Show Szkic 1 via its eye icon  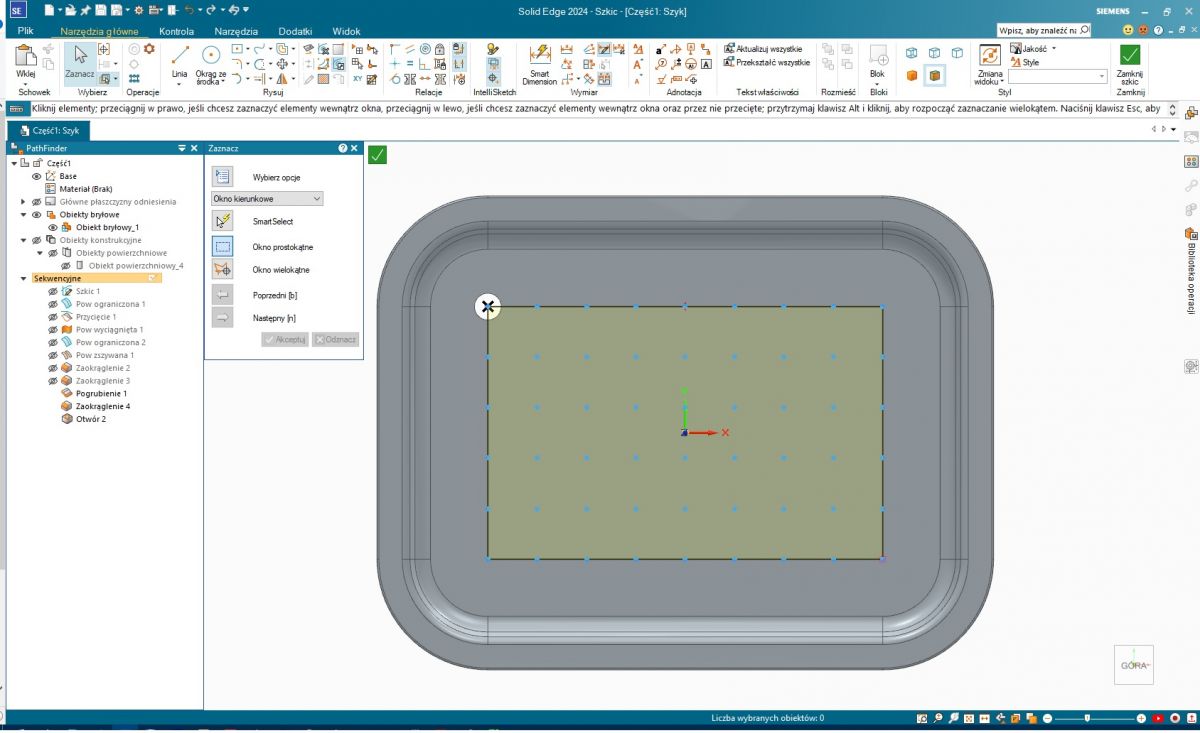(x=54, y=291)
